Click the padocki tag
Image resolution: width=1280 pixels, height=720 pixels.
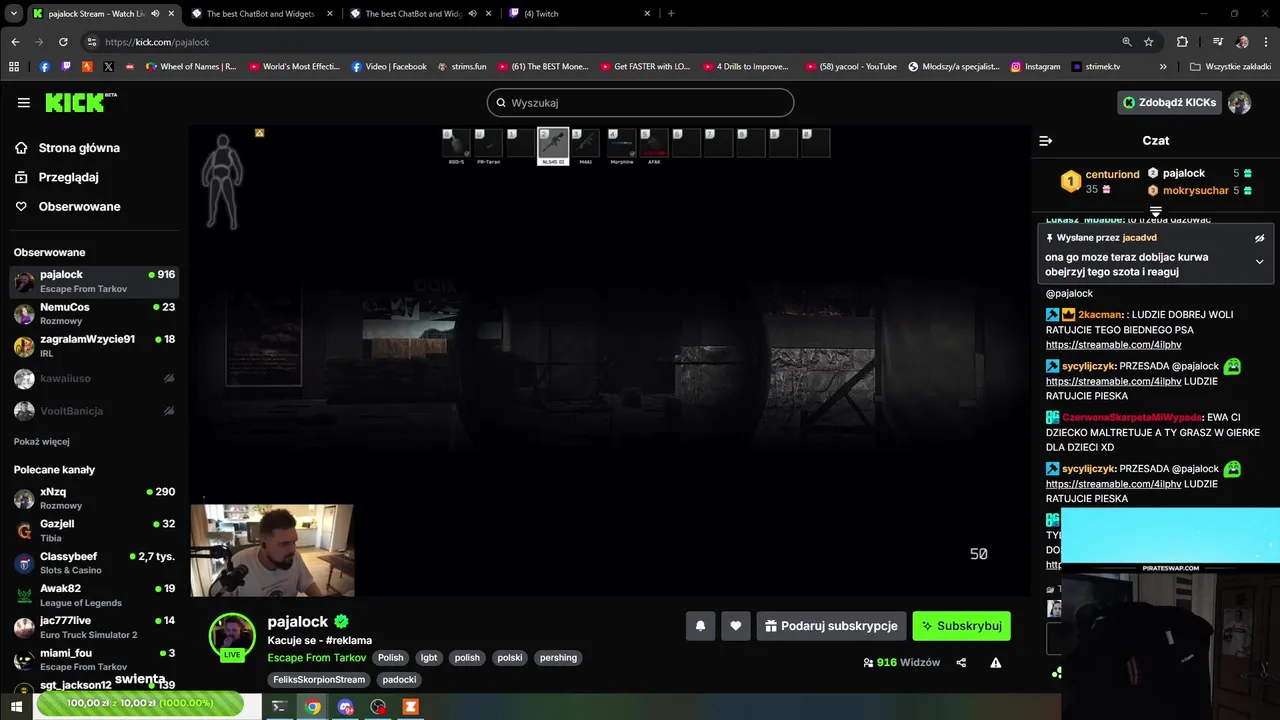[x=399, y=680]
